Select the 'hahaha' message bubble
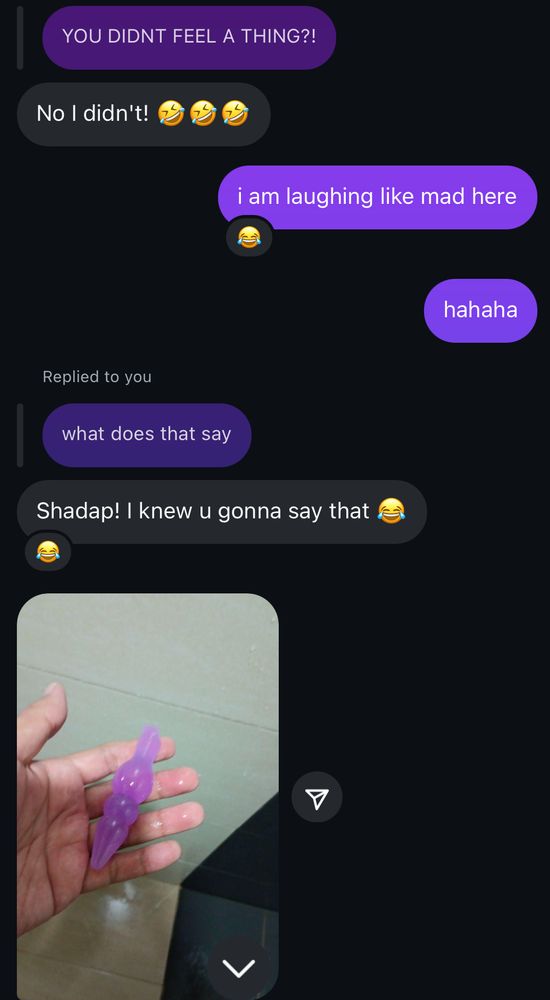 480,311
